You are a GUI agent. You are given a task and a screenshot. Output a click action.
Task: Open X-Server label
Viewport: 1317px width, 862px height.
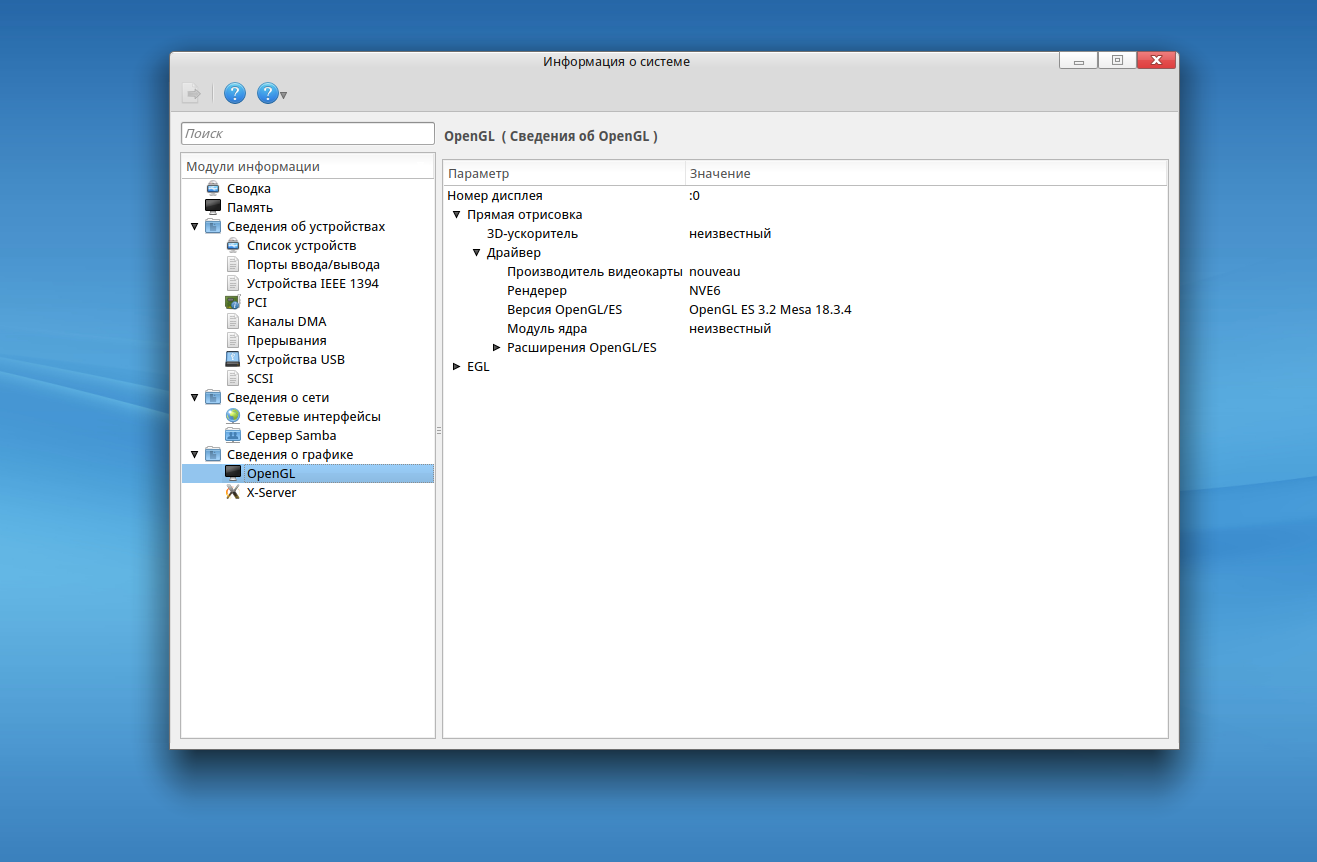pyautogui.click(x=272, y=492)
